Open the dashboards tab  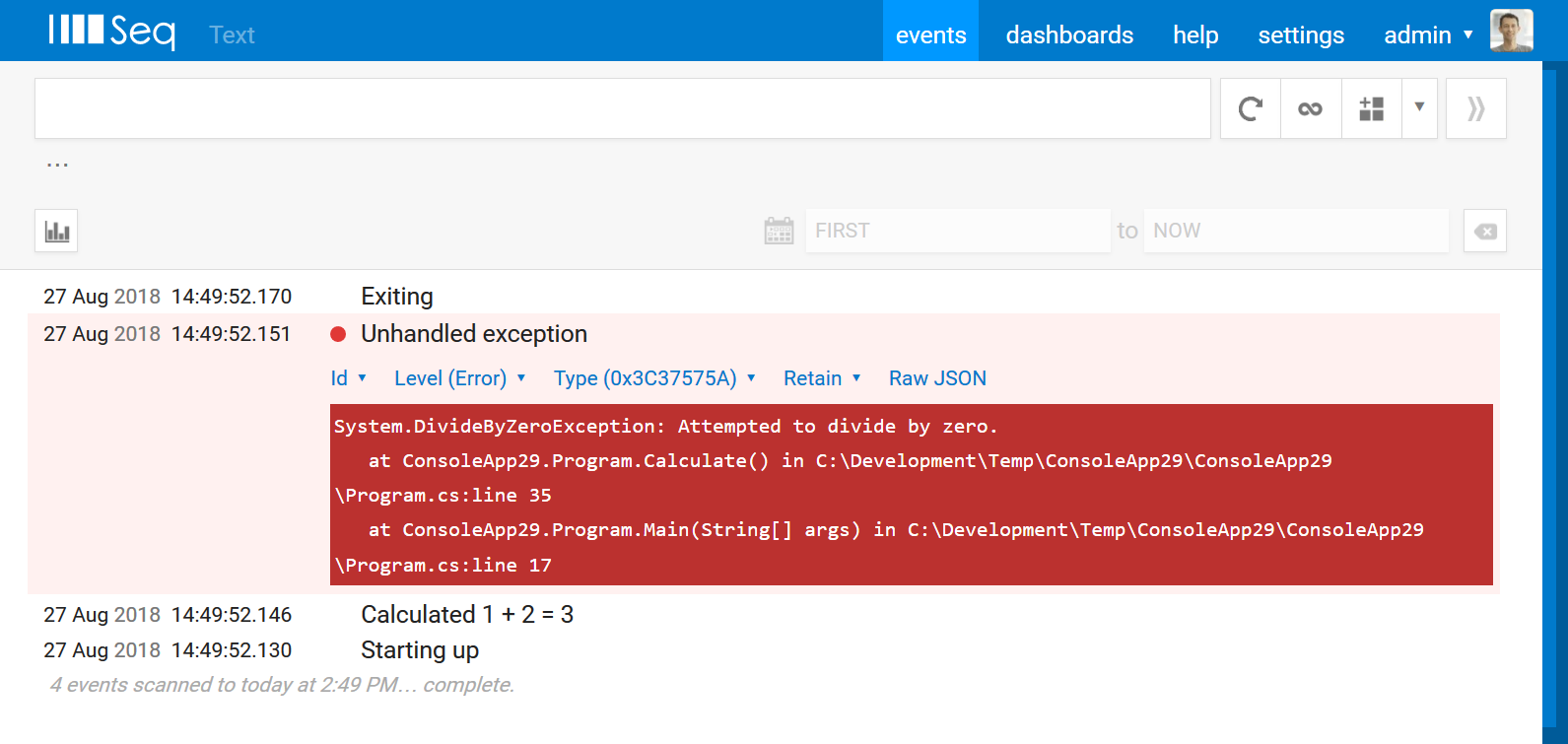point(1069,35)
